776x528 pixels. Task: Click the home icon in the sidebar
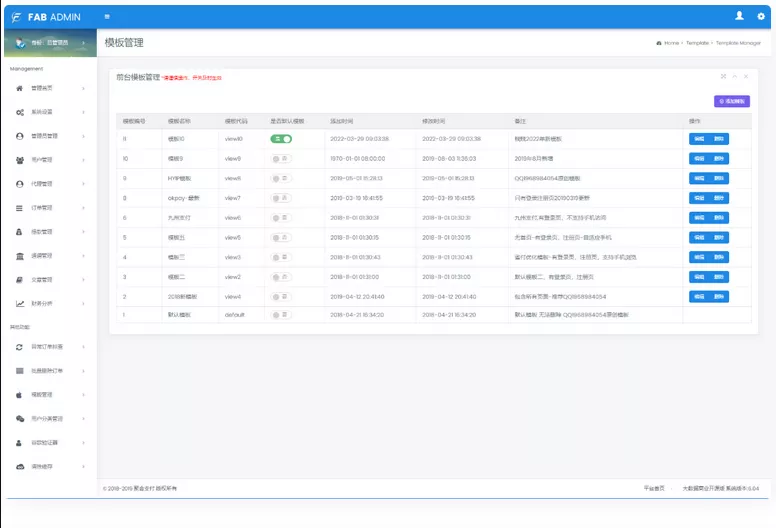pos(20,88)
